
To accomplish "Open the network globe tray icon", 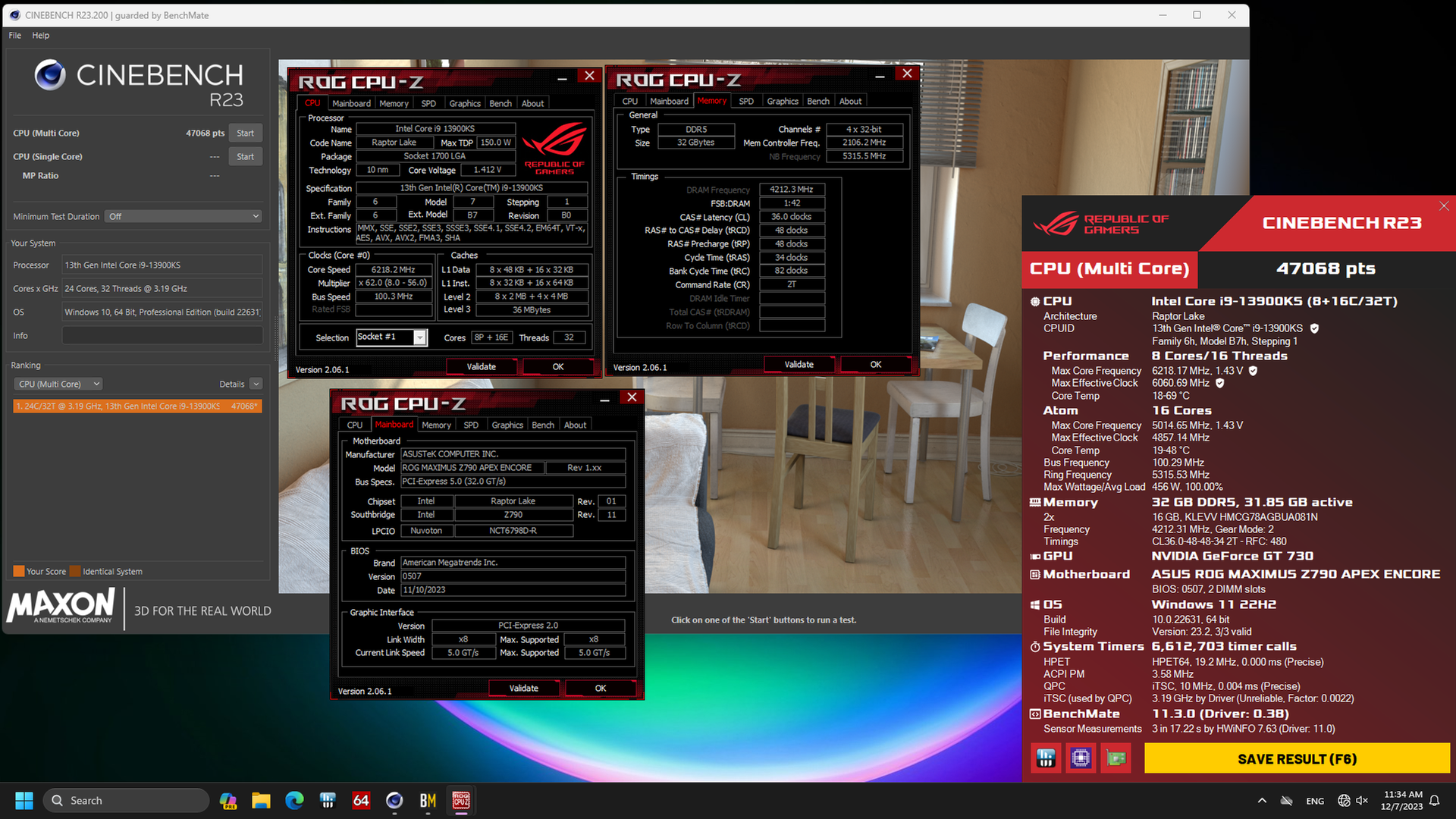I will pos(1344,801).
